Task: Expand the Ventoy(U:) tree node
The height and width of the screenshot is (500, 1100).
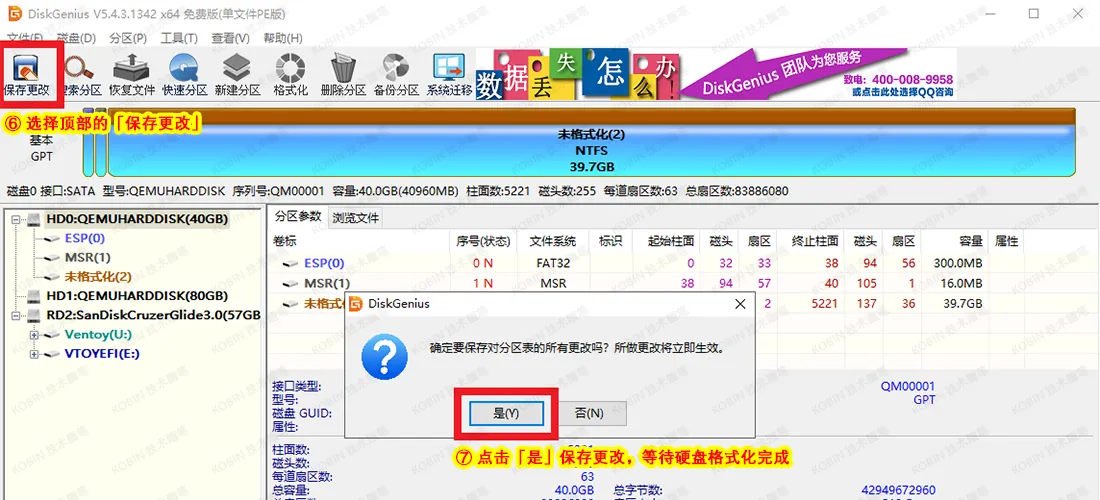Action: pos(34,335)
